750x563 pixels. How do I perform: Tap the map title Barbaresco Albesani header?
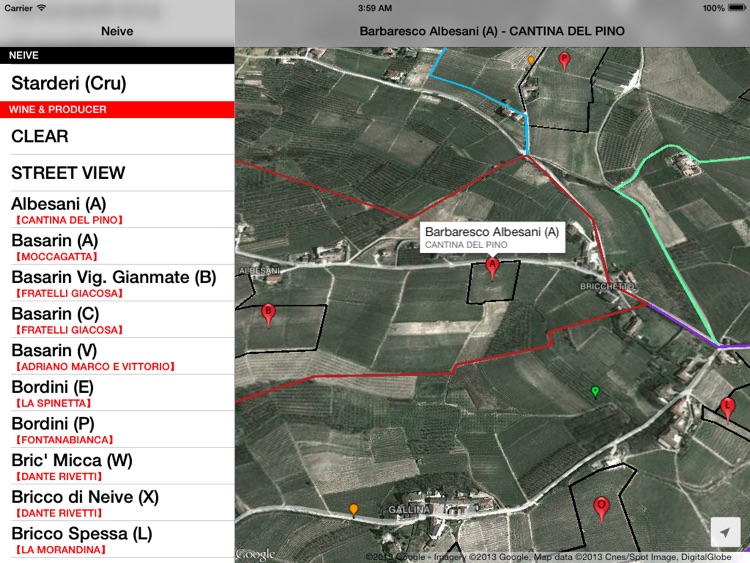click(x=492, y=31)
